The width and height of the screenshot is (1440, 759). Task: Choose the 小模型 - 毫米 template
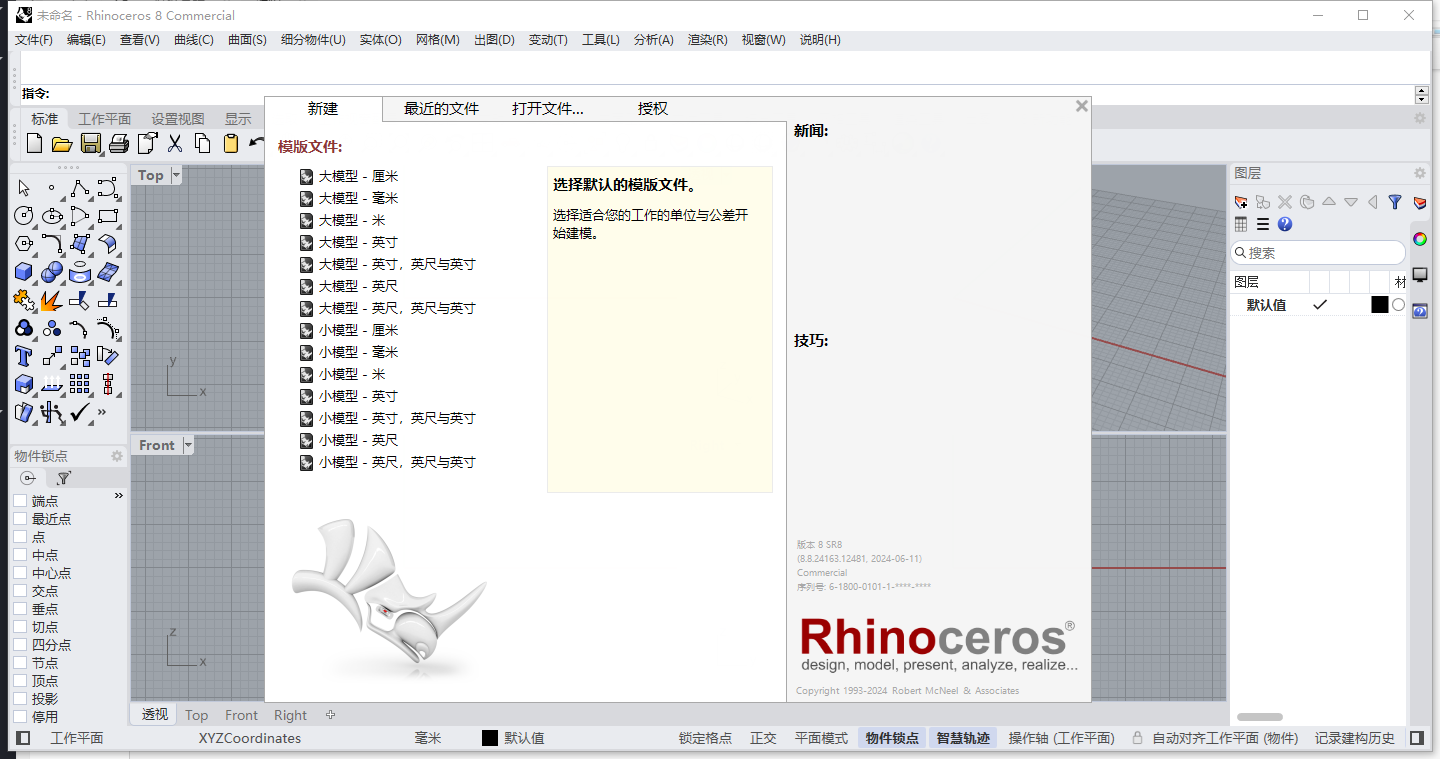pos(349,352)
